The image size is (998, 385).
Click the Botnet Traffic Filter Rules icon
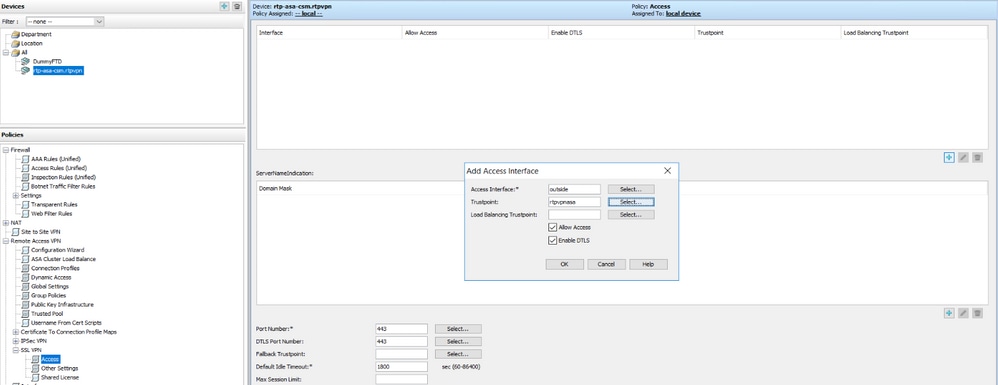[25, 186]
